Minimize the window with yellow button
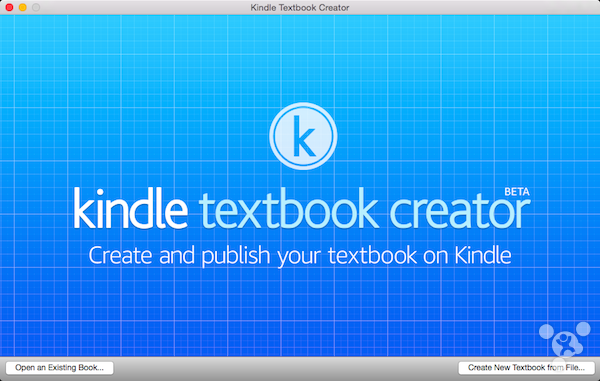The image size is (600, 381). (x=23, y=7)
